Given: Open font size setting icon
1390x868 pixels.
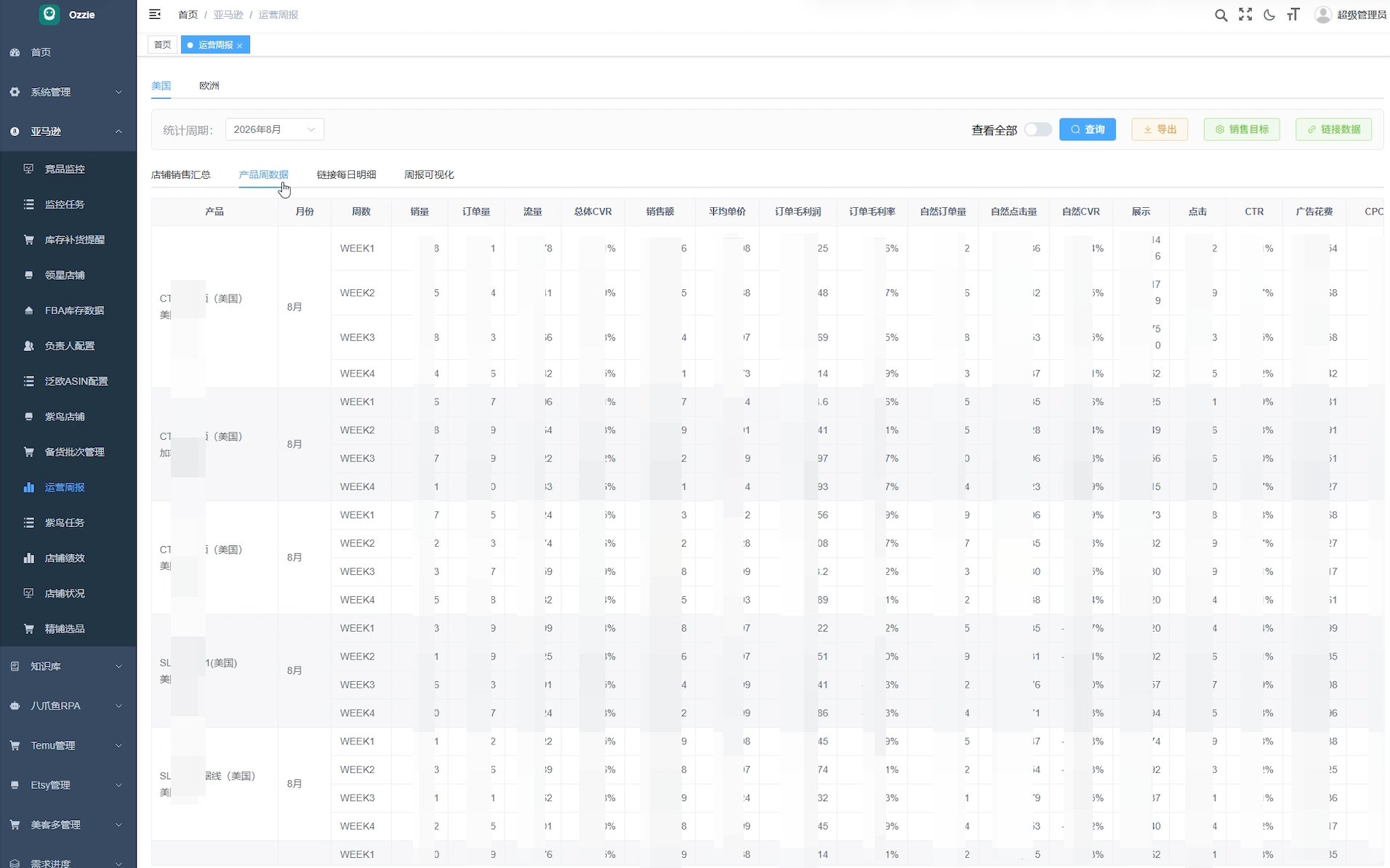Looking at the screenshot, I should pyautogui.click(x=1293, y=15).
